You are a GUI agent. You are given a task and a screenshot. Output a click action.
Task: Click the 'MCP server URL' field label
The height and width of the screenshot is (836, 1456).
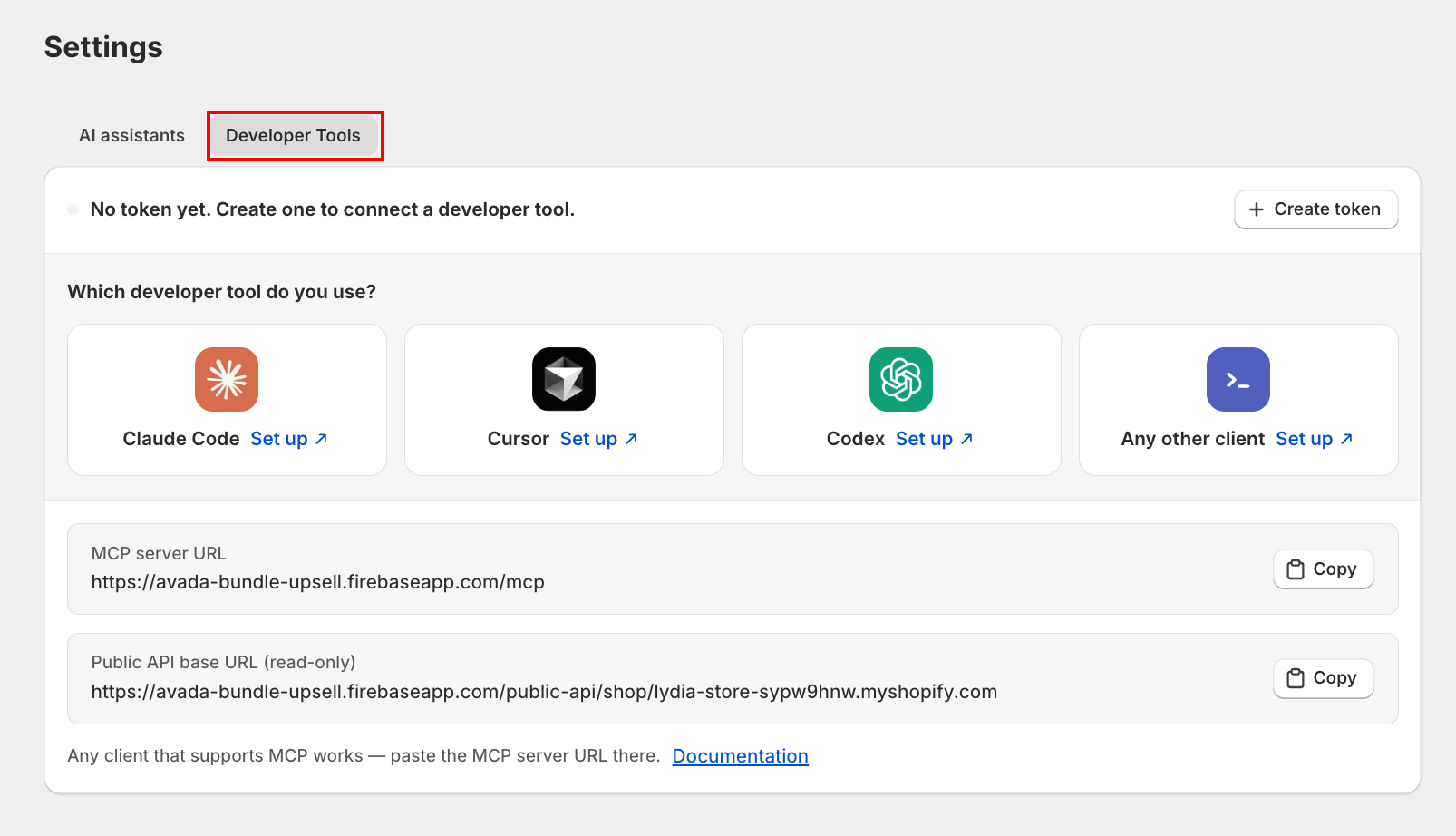tap(159, 553)
